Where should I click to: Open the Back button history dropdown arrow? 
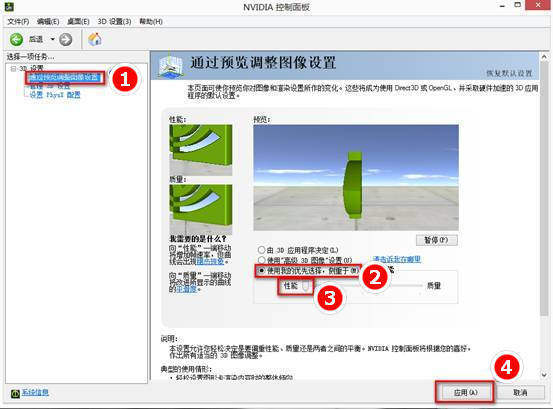53,39
